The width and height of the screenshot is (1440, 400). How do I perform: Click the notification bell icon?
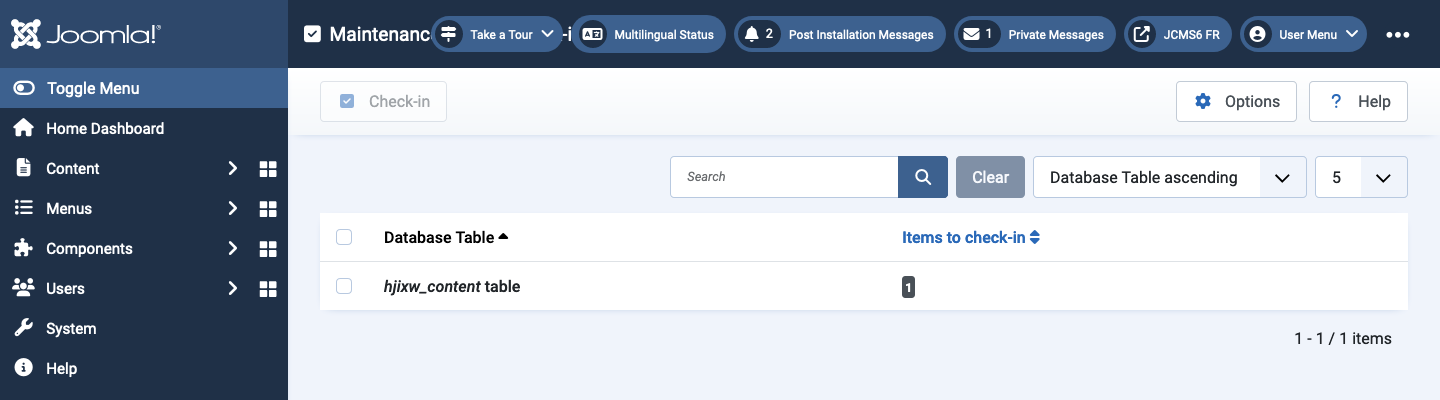[752, 34]
